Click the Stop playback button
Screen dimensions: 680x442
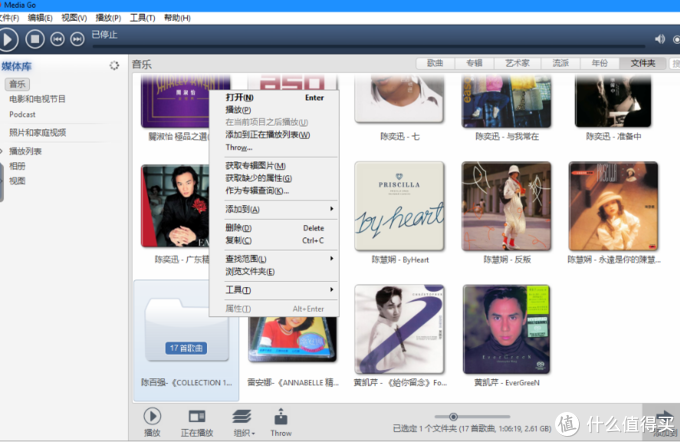(x=35, y=39)
